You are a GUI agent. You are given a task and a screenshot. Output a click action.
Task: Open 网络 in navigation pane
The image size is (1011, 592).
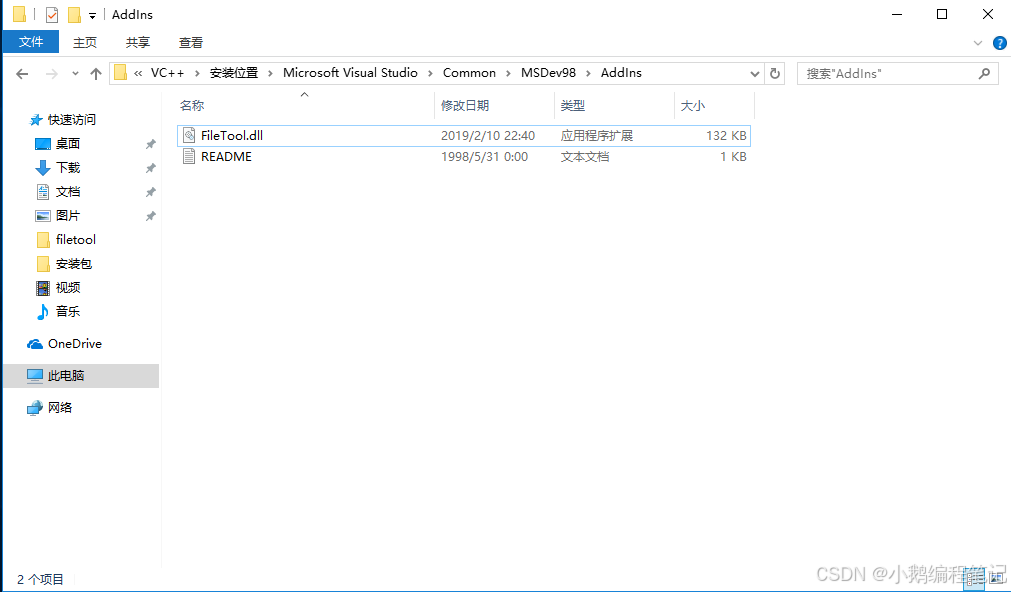[59, 408]
